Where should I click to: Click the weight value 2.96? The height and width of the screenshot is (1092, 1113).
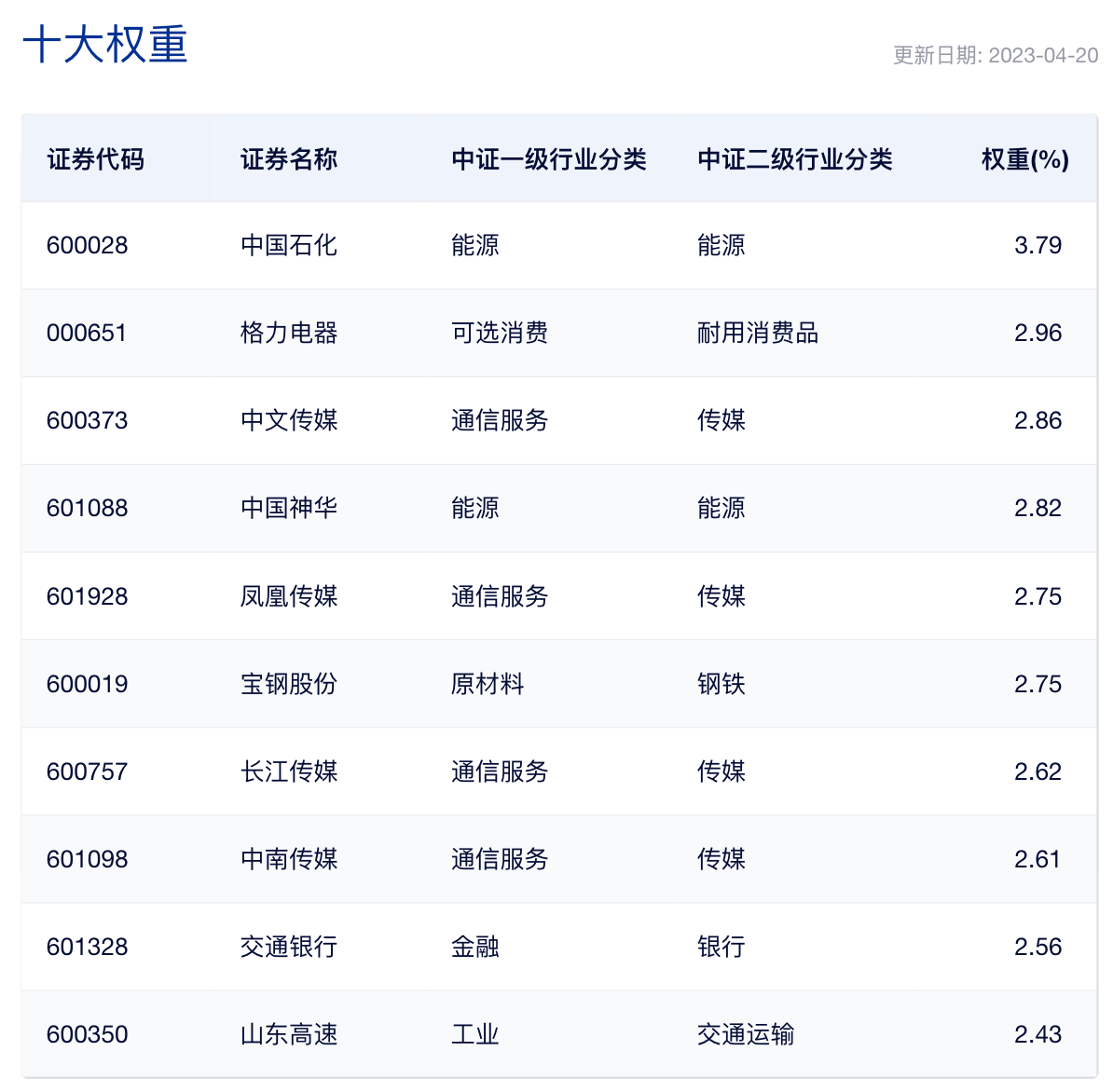click(1037, 333)
